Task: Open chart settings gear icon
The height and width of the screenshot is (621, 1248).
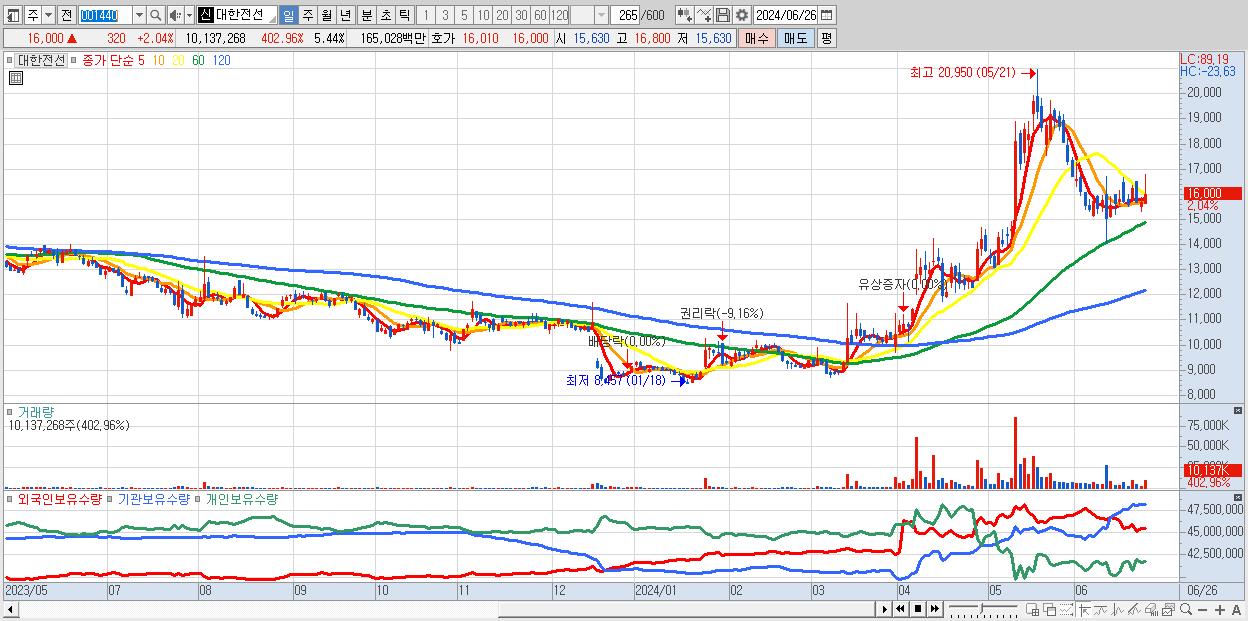Action: [x=742, y=15]
